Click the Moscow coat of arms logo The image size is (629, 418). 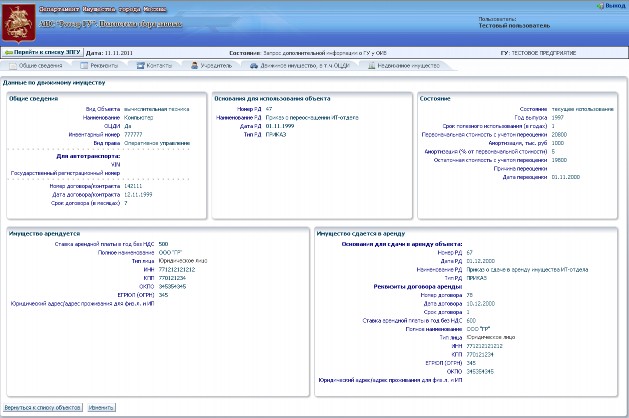tap(18, 24)
